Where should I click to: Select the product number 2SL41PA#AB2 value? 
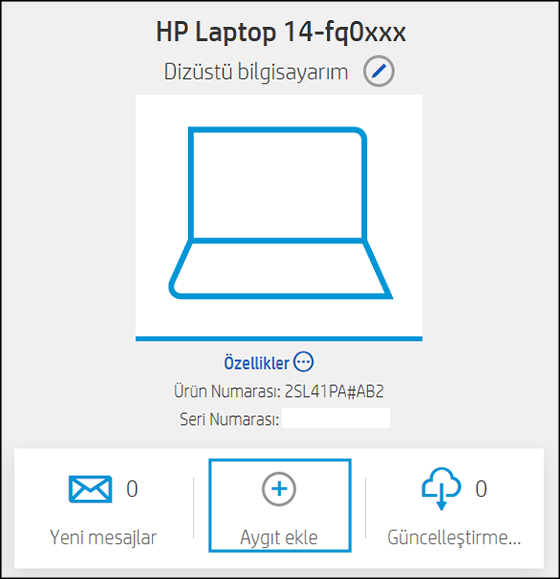coord(334,391)
